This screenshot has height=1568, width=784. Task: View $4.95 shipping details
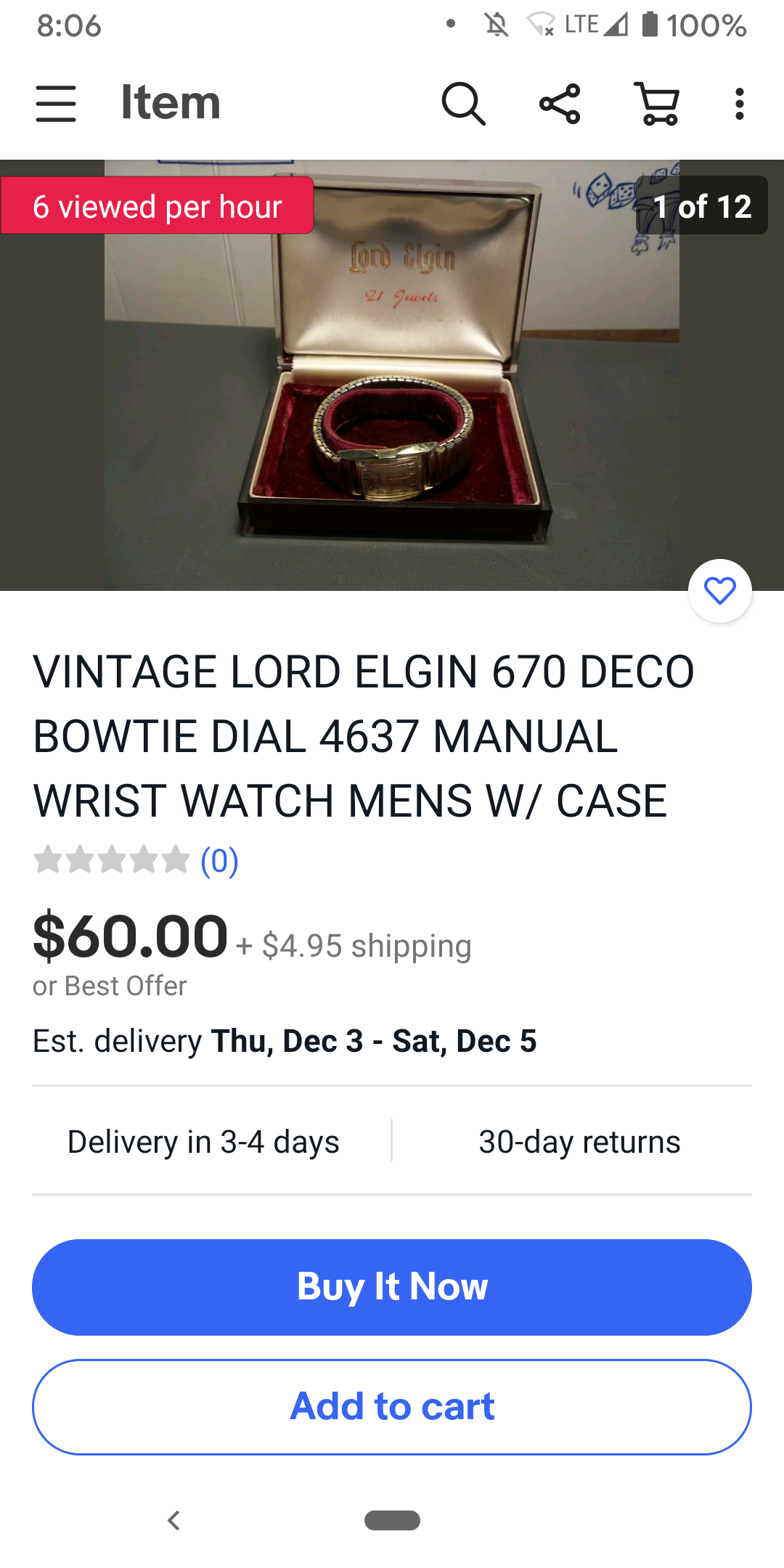pyautogui.click(x=354, y=946)
